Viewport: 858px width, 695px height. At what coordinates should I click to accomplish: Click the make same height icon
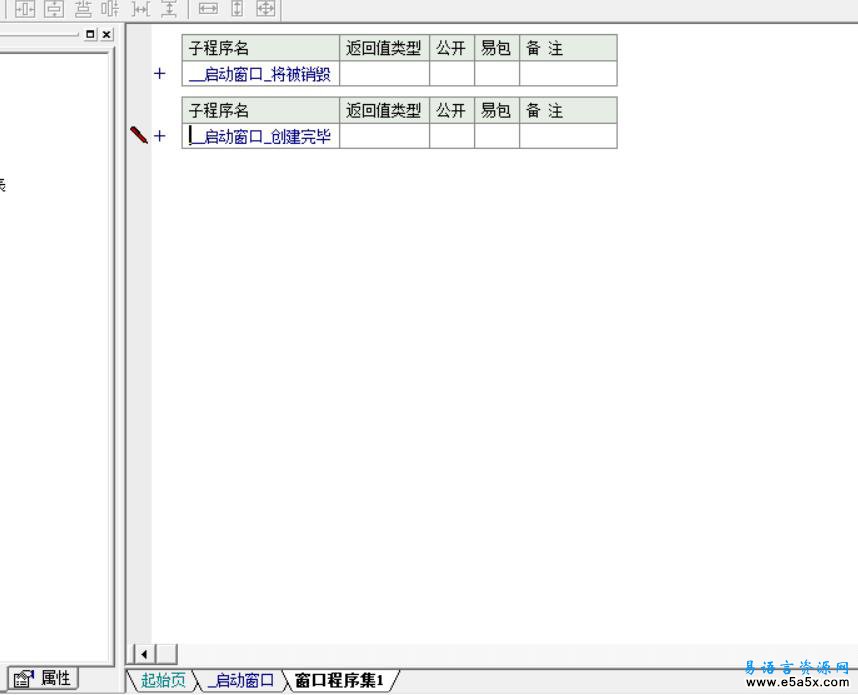pos(237,8)
